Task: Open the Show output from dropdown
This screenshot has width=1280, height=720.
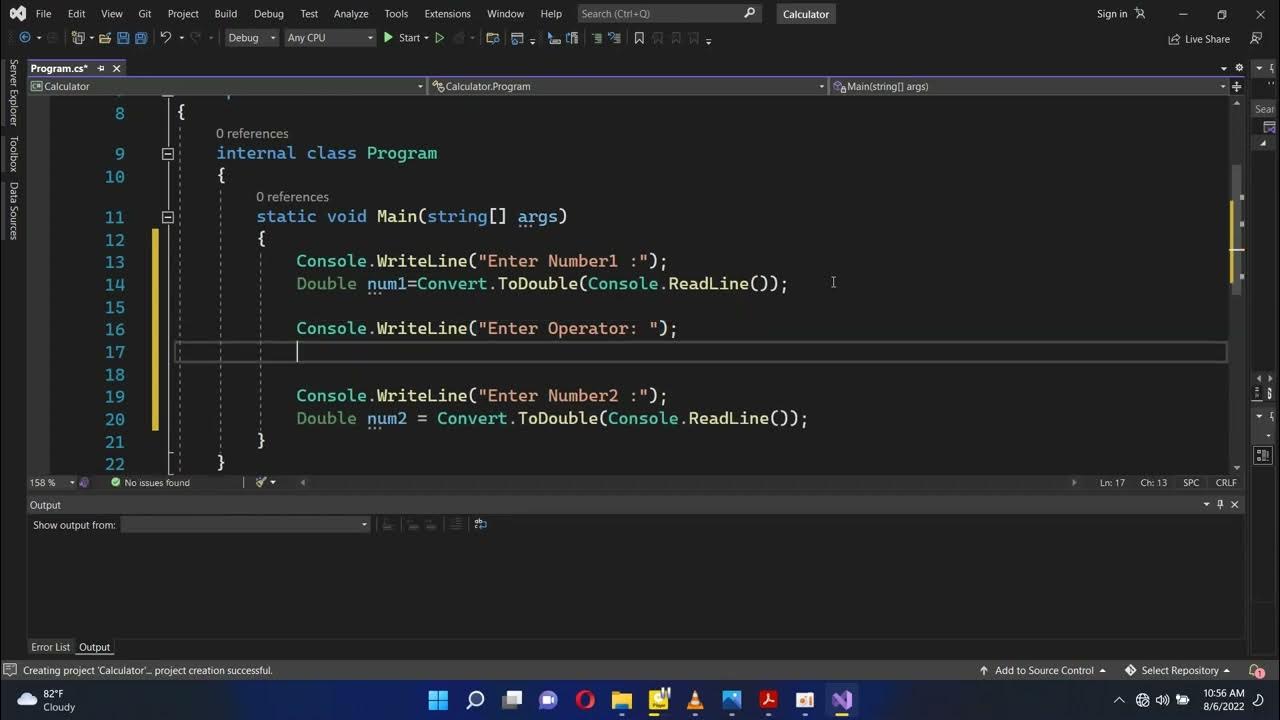Action: (245, 525)
